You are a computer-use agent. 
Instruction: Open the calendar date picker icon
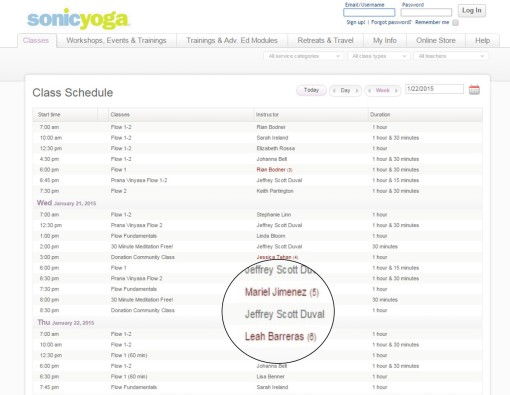474,90
